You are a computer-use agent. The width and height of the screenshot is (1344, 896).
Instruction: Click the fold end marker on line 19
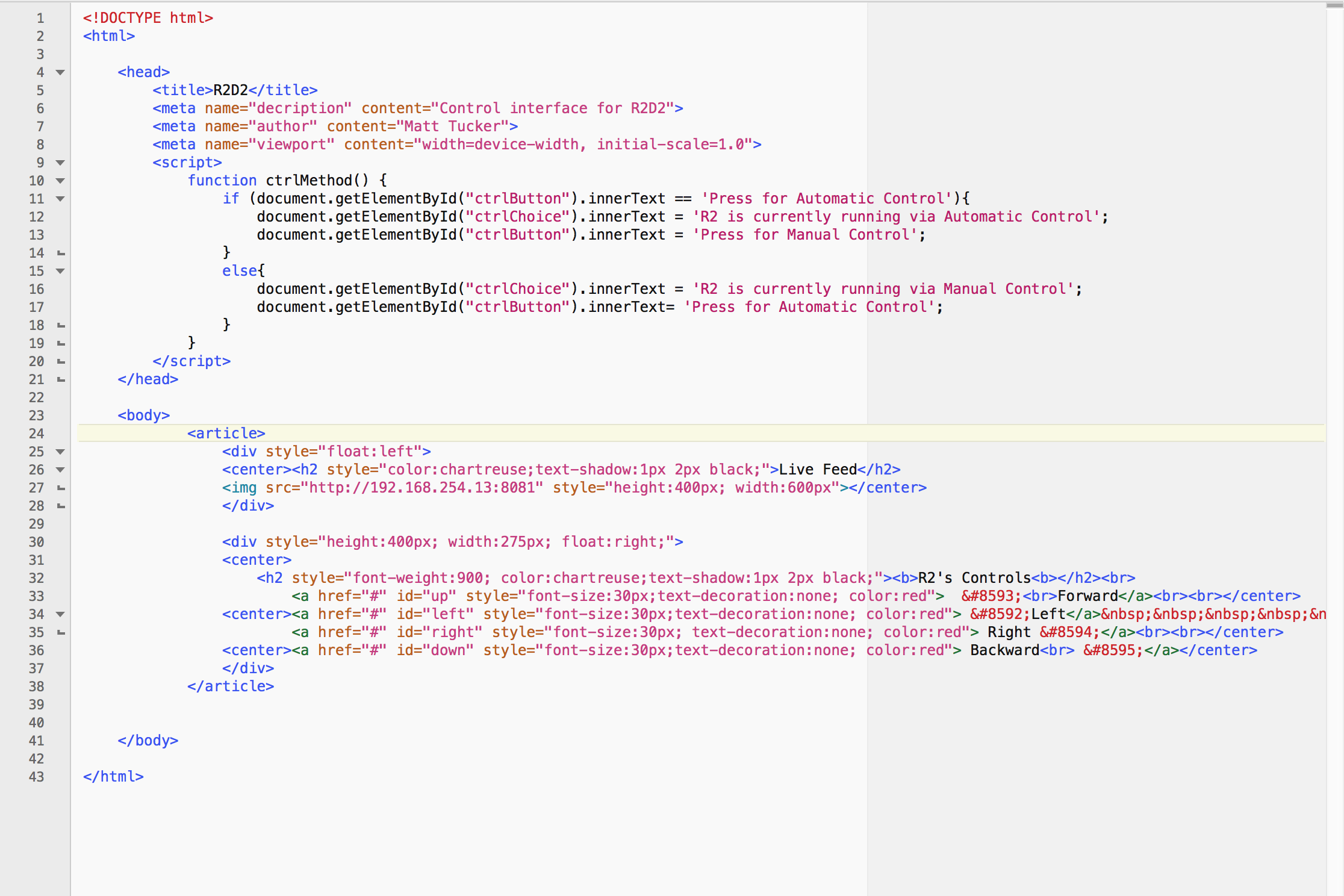click(x=61, y=343)
